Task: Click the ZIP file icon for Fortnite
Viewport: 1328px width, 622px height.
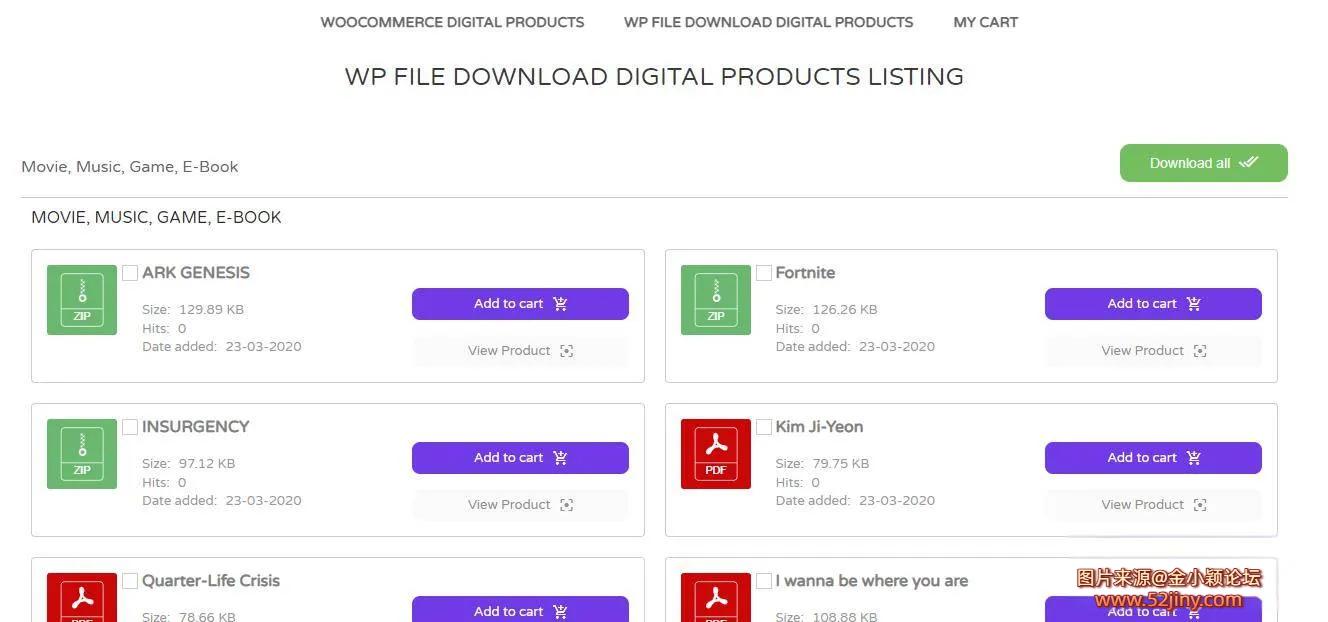Action: click(715, 300)
